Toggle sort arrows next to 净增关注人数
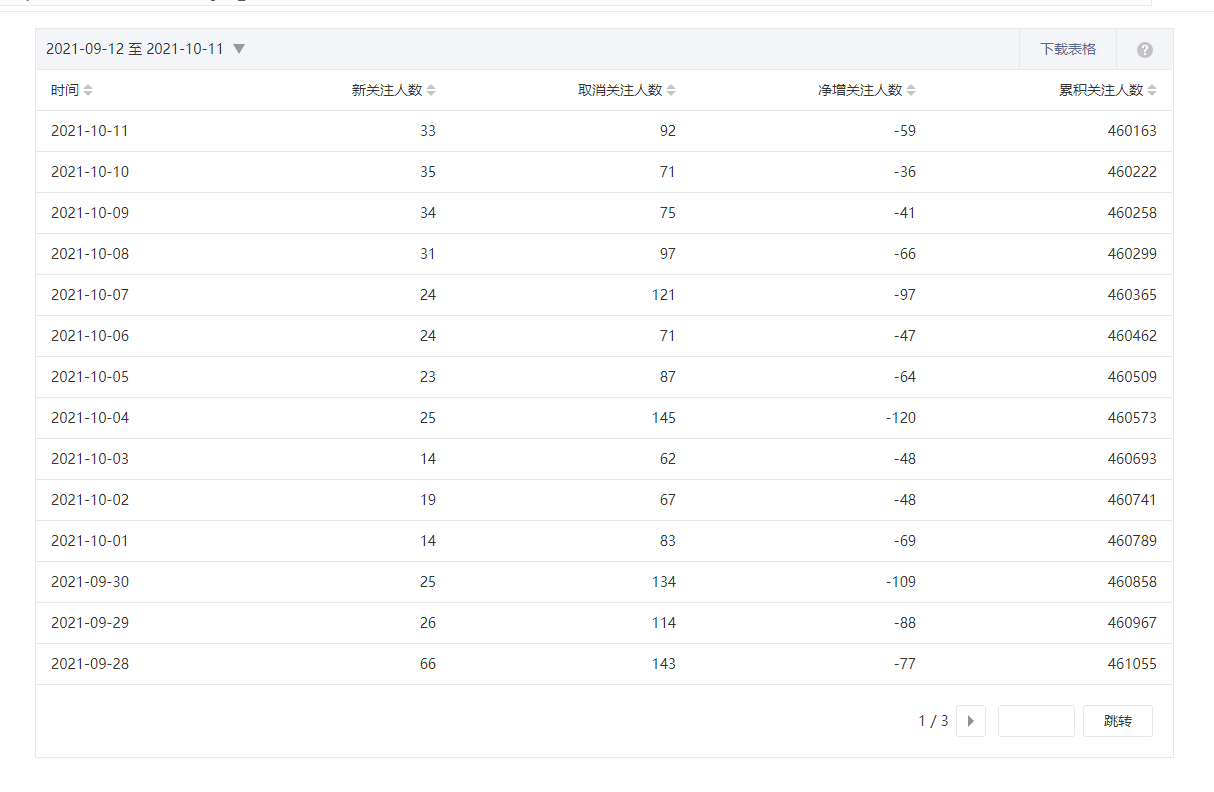Viewport: 1214px width, 792px height. 911,91
